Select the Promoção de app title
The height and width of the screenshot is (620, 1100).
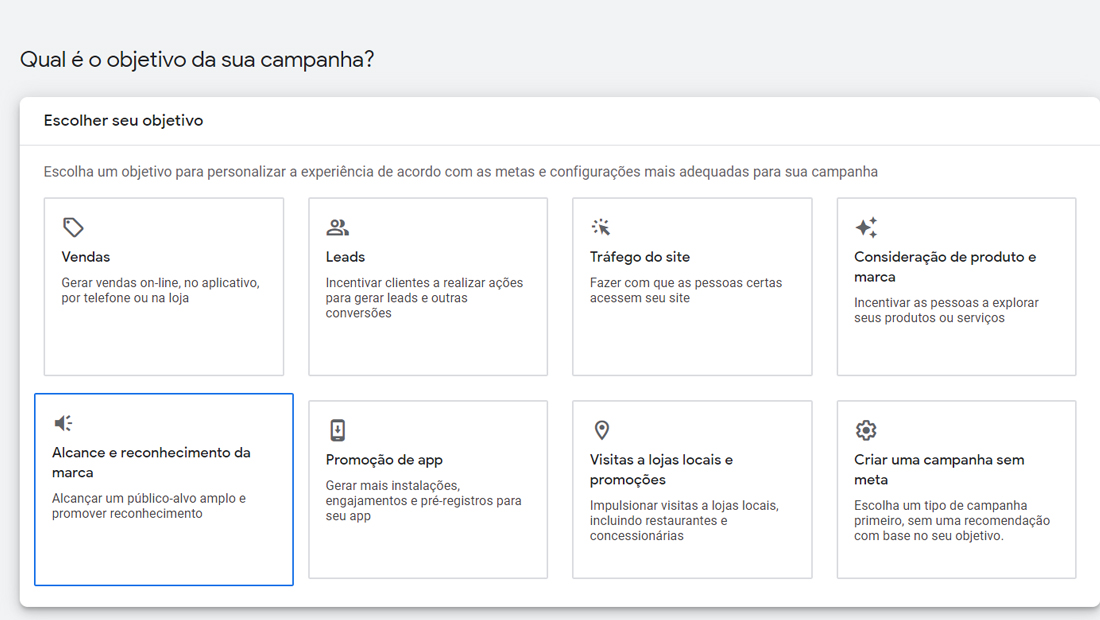[384, 460]
